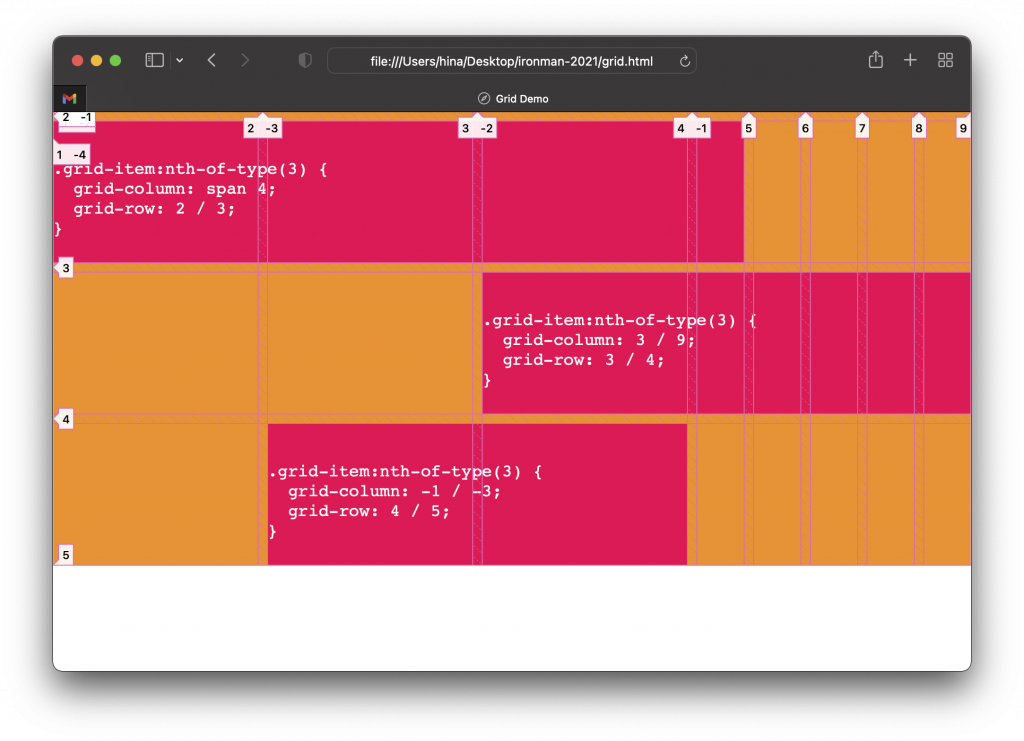Screen dimensions: 1024x741
Task: Click column line label 8
Action: (919, 128)
